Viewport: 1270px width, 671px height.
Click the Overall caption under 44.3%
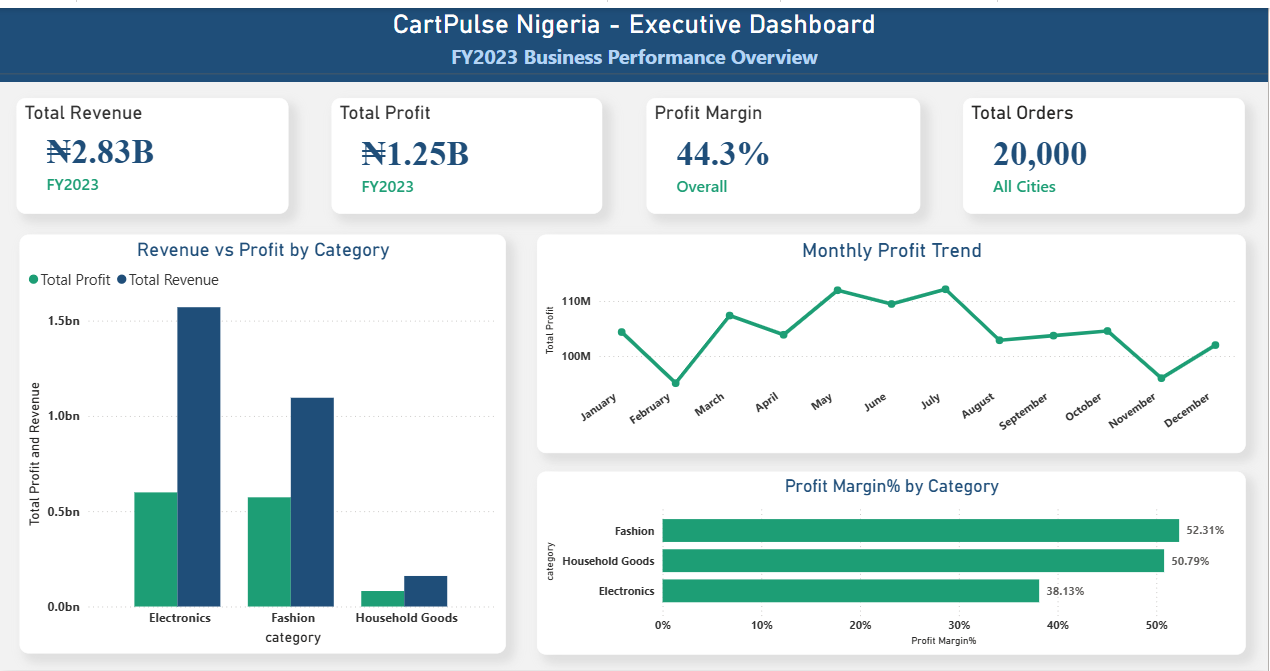(x=702, y=187)
